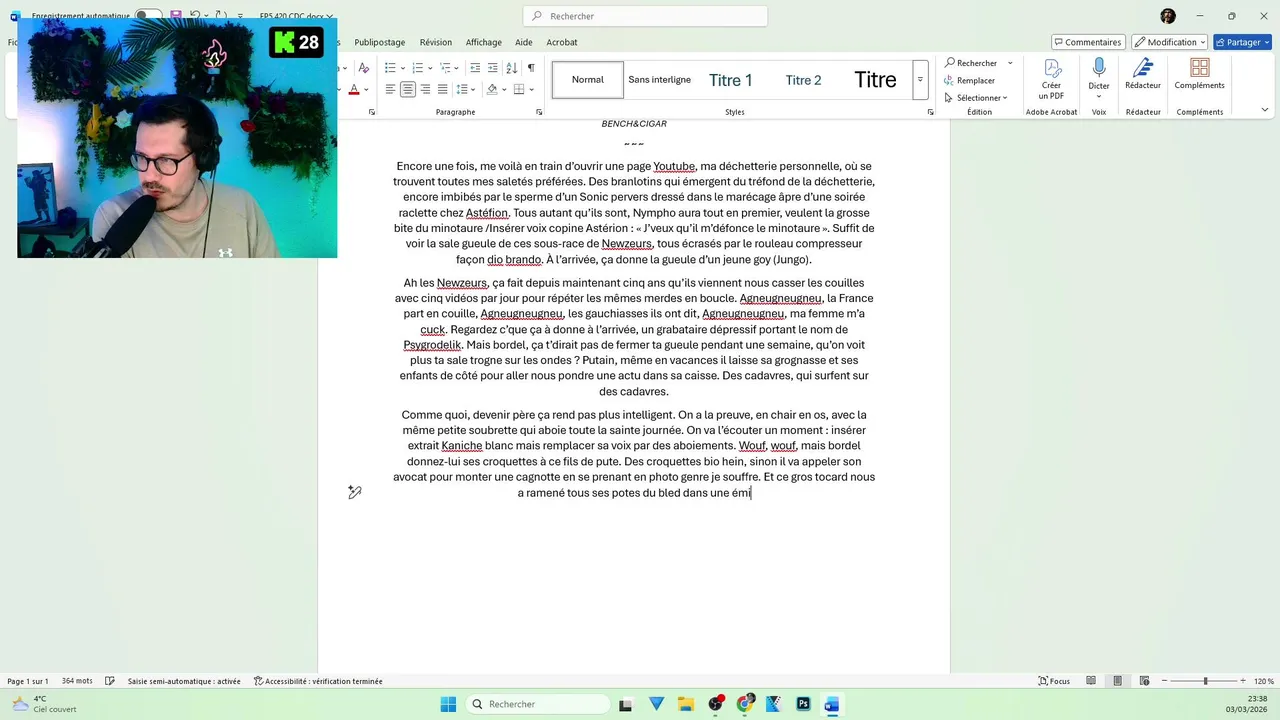The width and height of the screenshot is (1280, 720).
Task: Open Styles pane launcher
Action: pos(931,112)
